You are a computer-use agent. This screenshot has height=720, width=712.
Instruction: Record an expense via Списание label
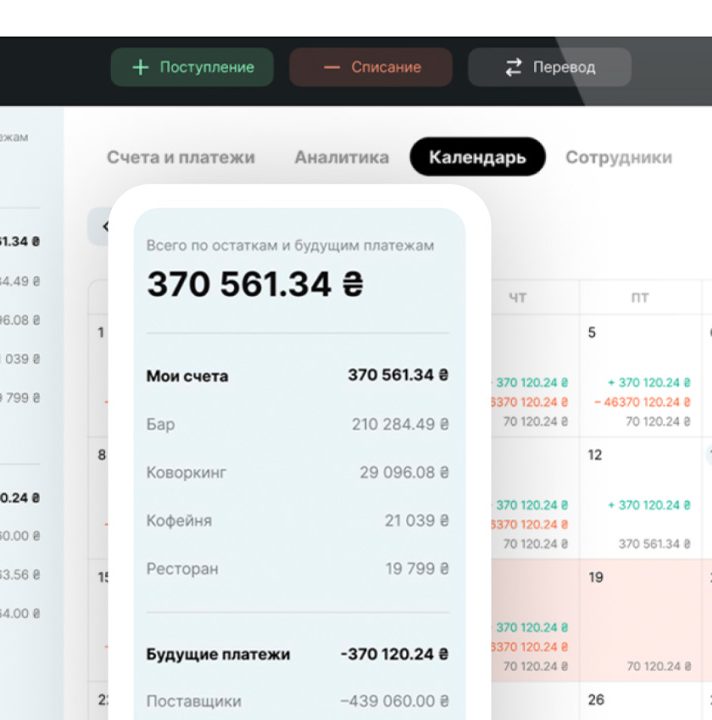(x=386, y=68)
